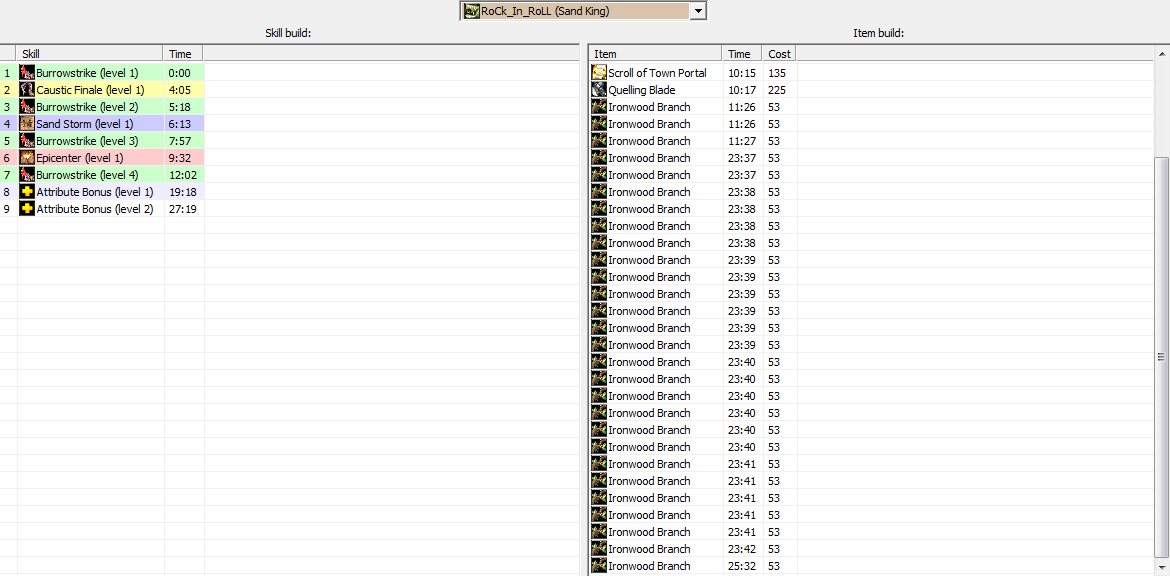Click the 9:32 time cell
Screen dimensions: 1170x576
coord(184,158)
